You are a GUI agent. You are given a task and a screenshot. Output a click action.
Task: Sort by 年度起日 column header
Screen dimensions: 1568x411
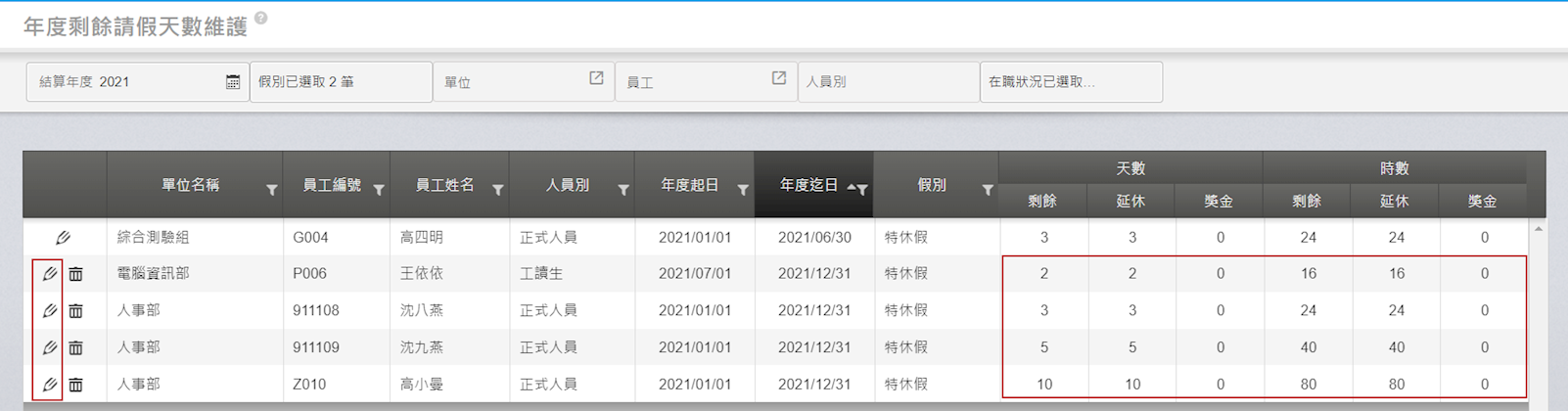pyautogui.click(x=689, y=185)
